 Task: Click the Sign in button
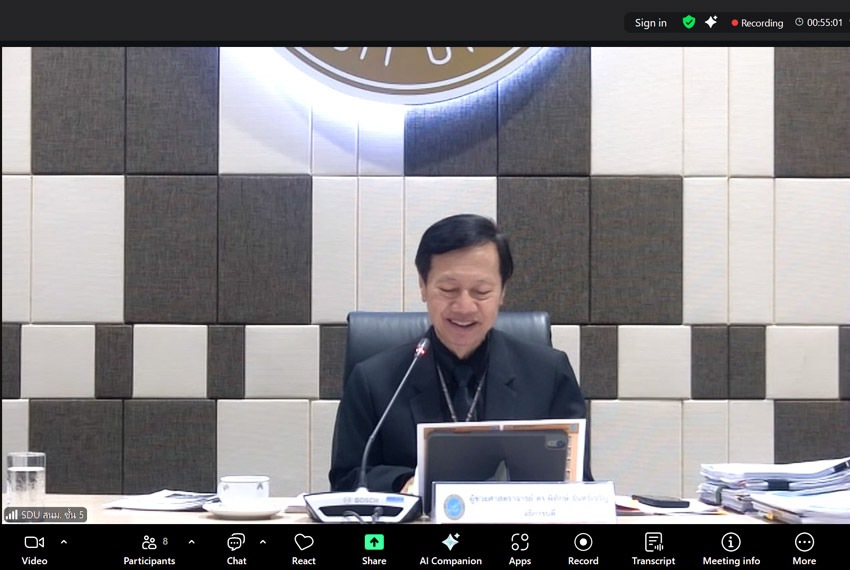coord(650,23)
